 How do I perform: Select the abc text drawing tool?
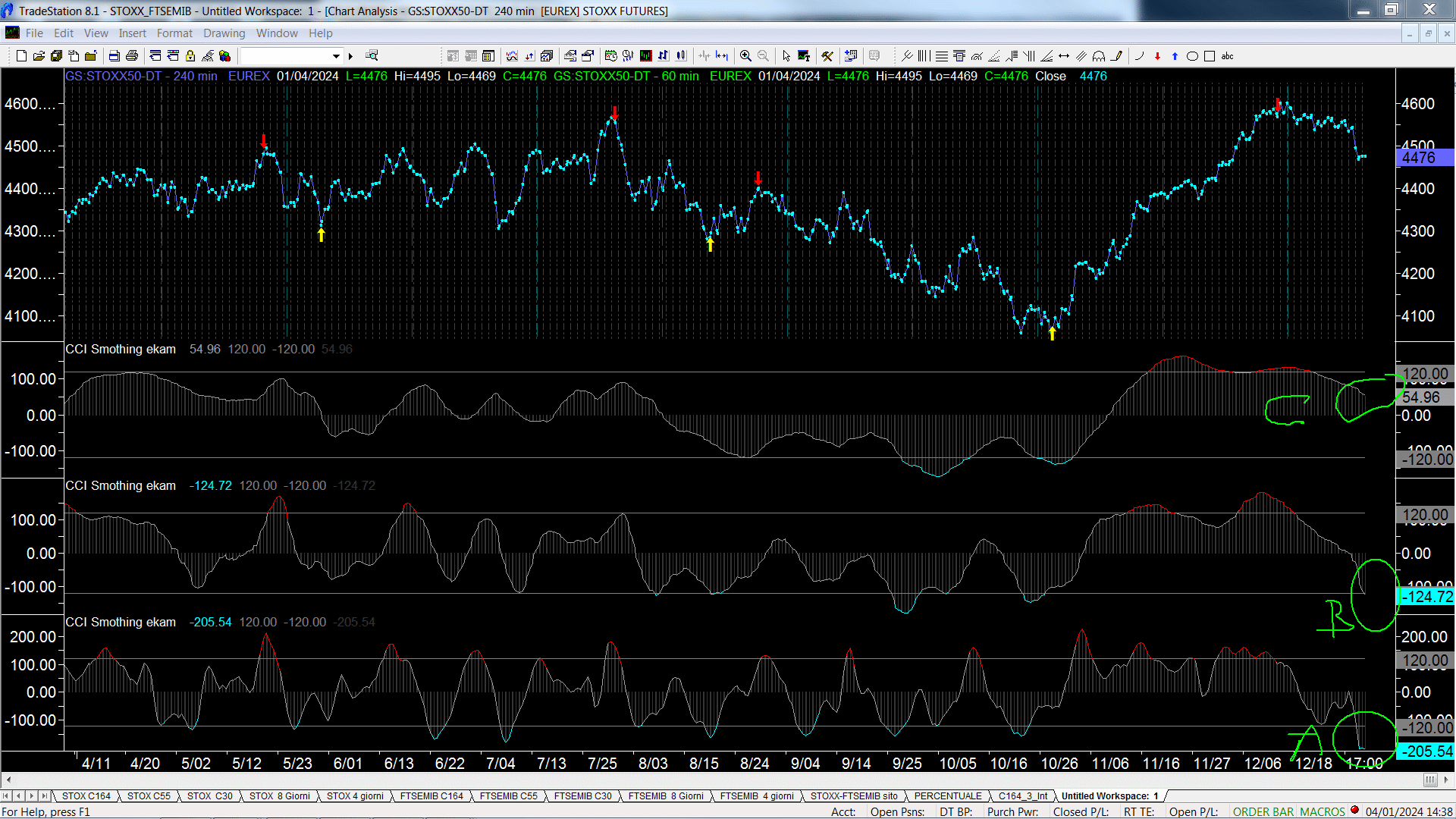[x=1228, y=55]
